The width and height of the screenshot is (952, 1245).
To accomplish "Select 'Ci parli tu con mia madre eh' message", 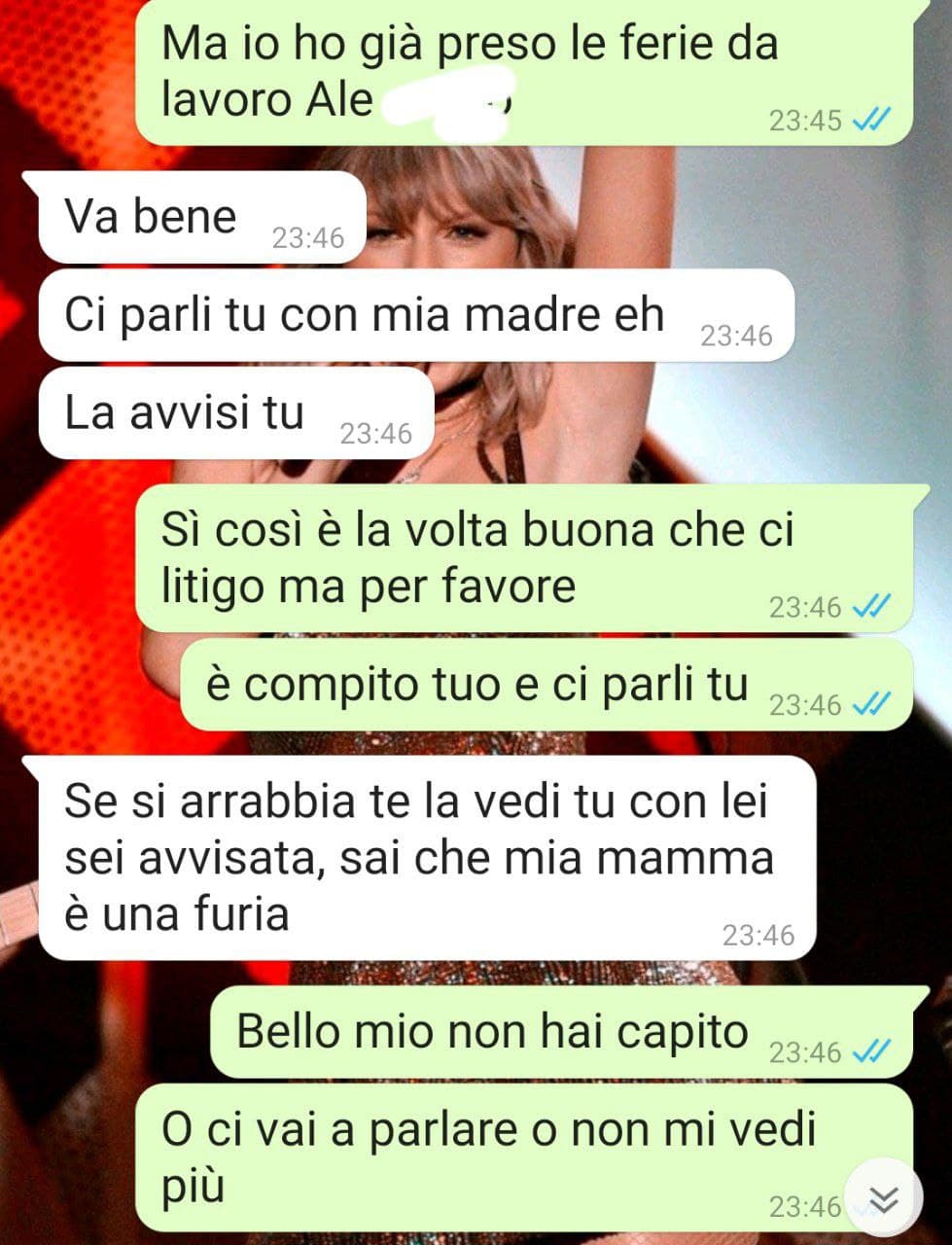I will point(417,315).
